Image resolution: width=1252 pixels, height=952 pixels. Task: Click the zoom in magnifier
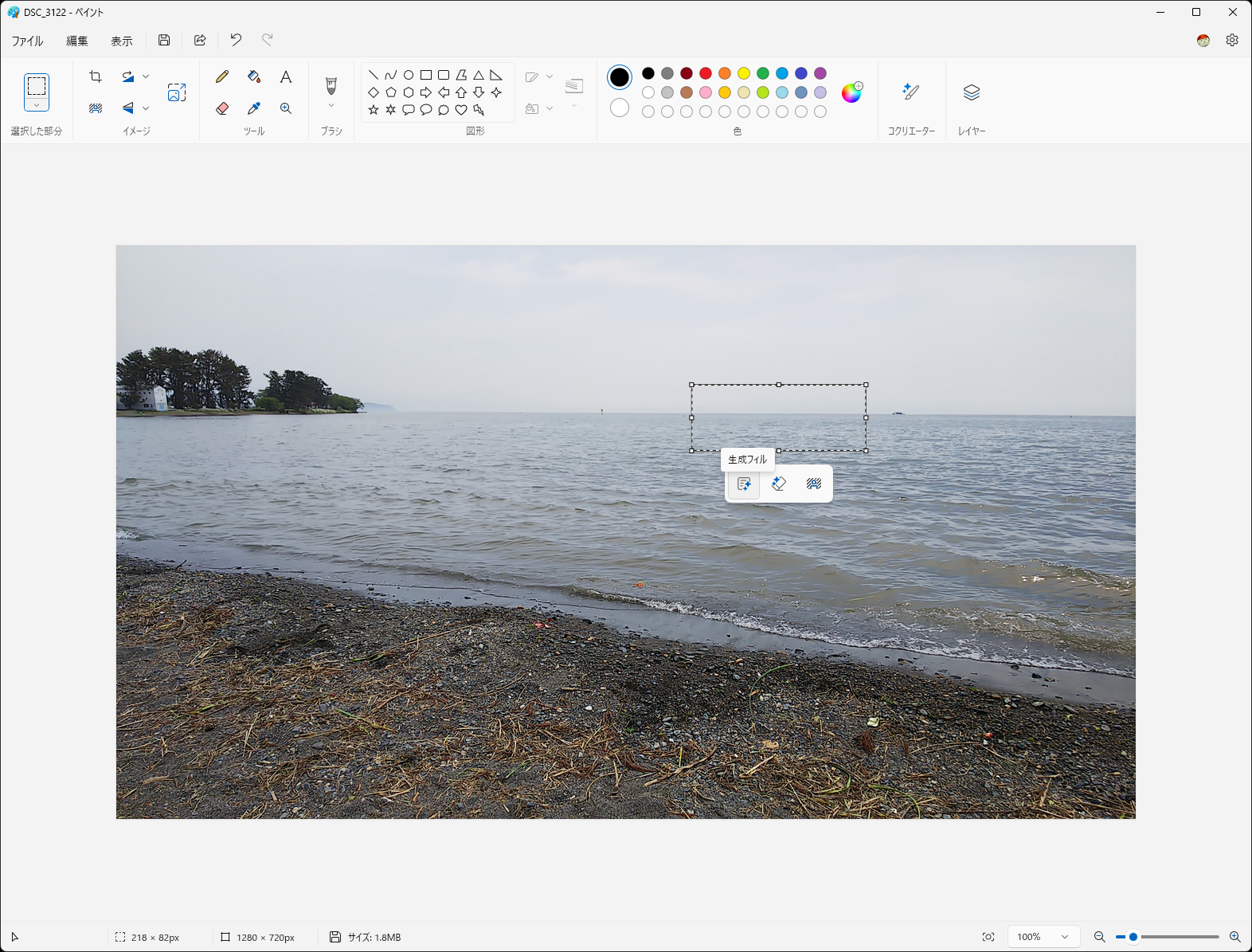pyautogui.click(x=1235, y=937)
